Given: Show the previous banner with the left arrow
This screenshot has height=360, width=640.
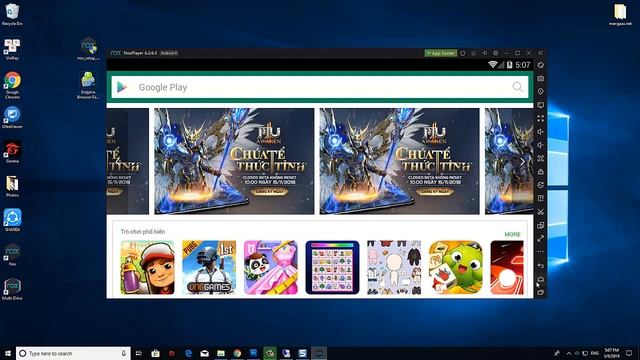Looking at the screenshot, I should [118, 161].
